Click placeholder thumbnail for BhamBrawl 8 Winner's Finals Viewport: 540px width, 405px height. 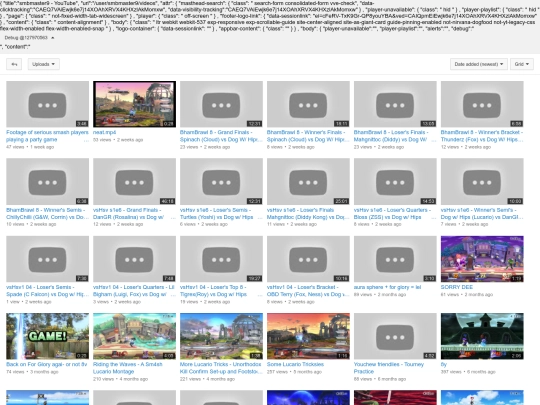tap(308, 104)
